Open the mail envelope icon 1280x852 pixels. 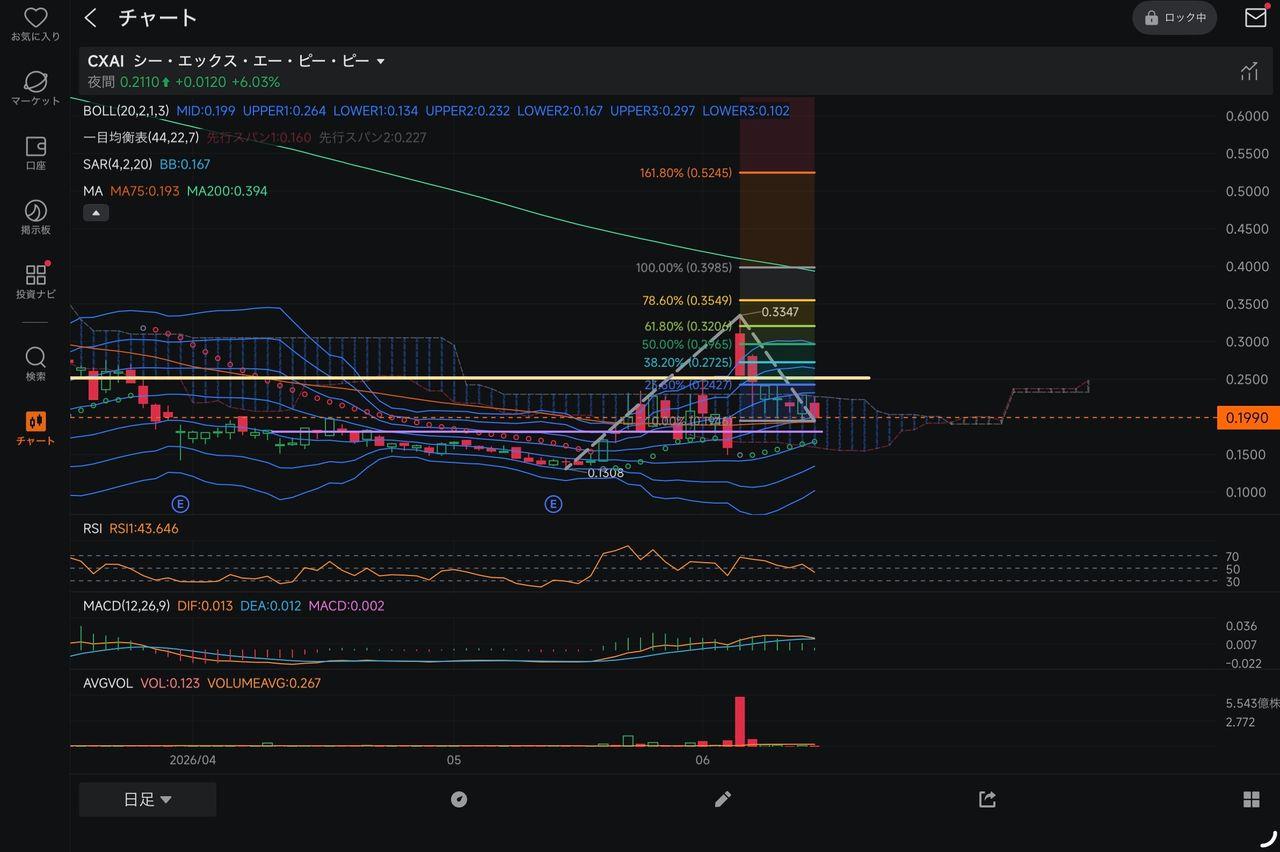tap(1255, 18)
